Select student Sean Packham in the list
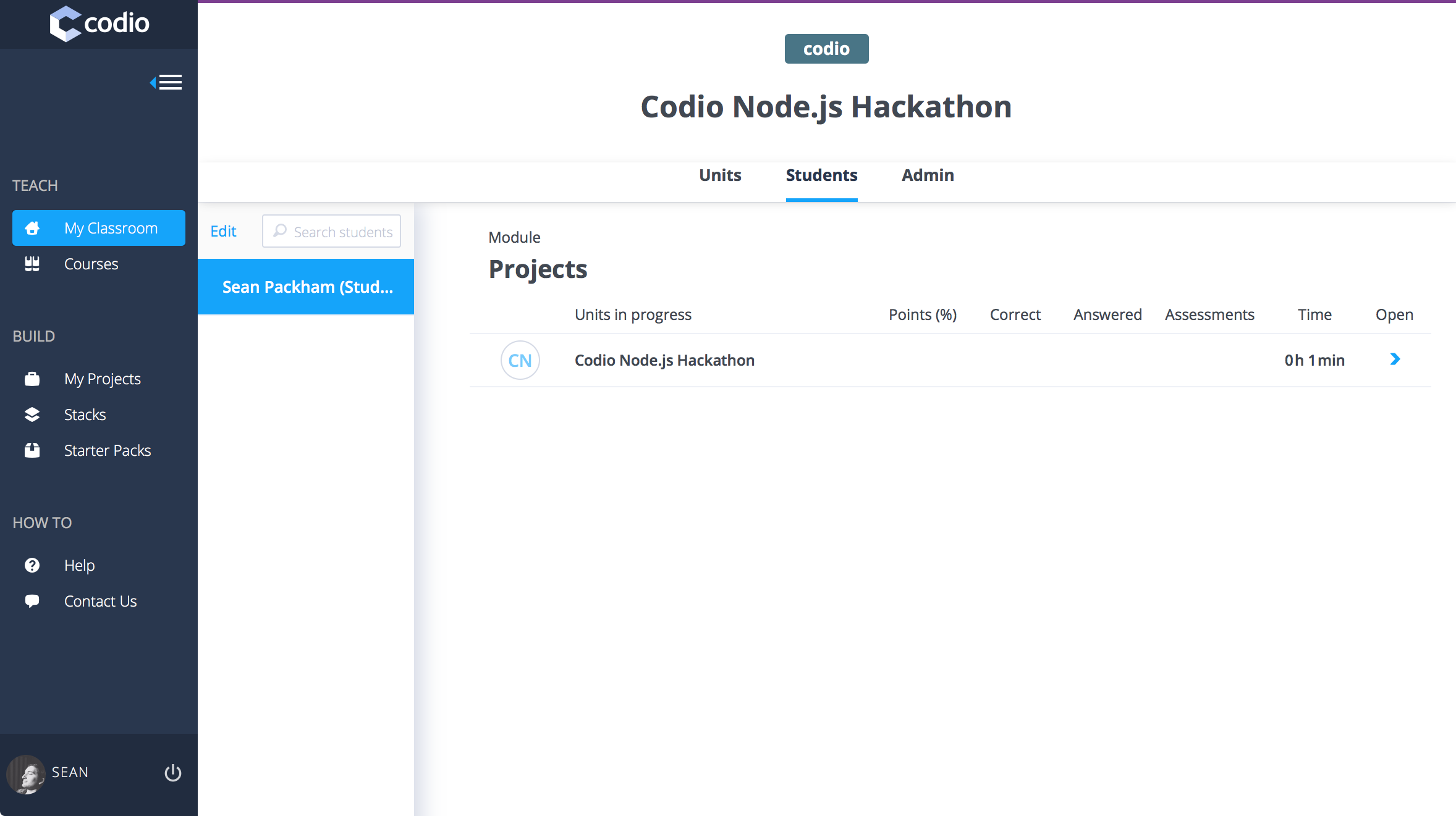 coord(306,287)
